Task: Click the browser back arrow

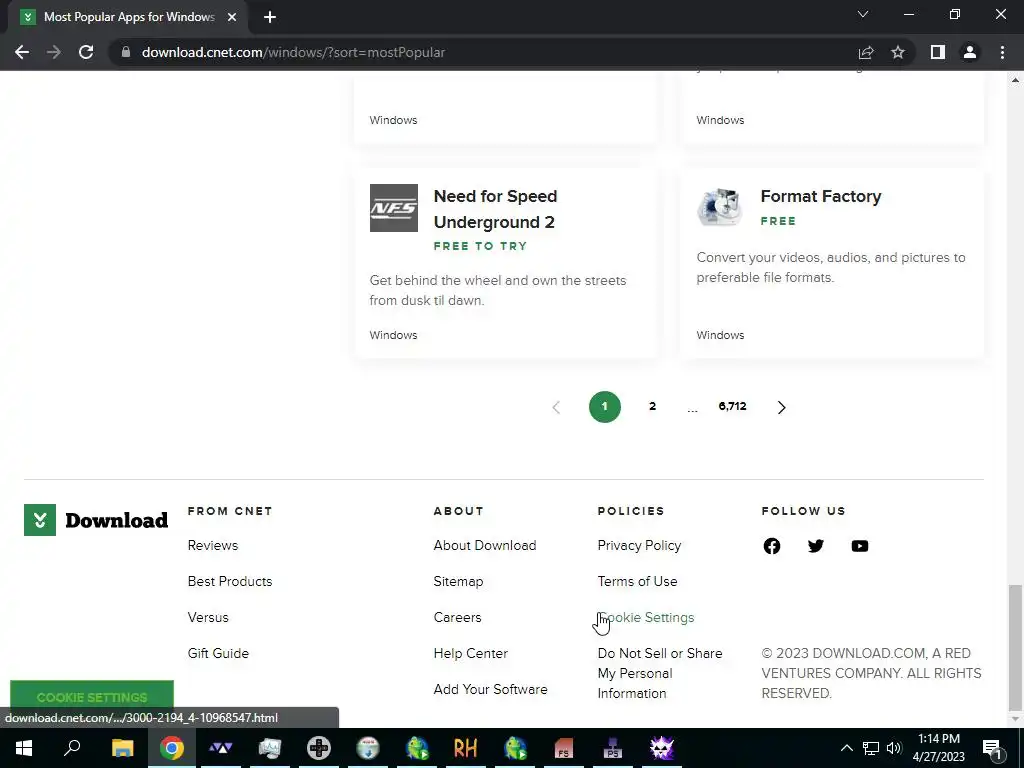Action: click(x=22, y=52)
